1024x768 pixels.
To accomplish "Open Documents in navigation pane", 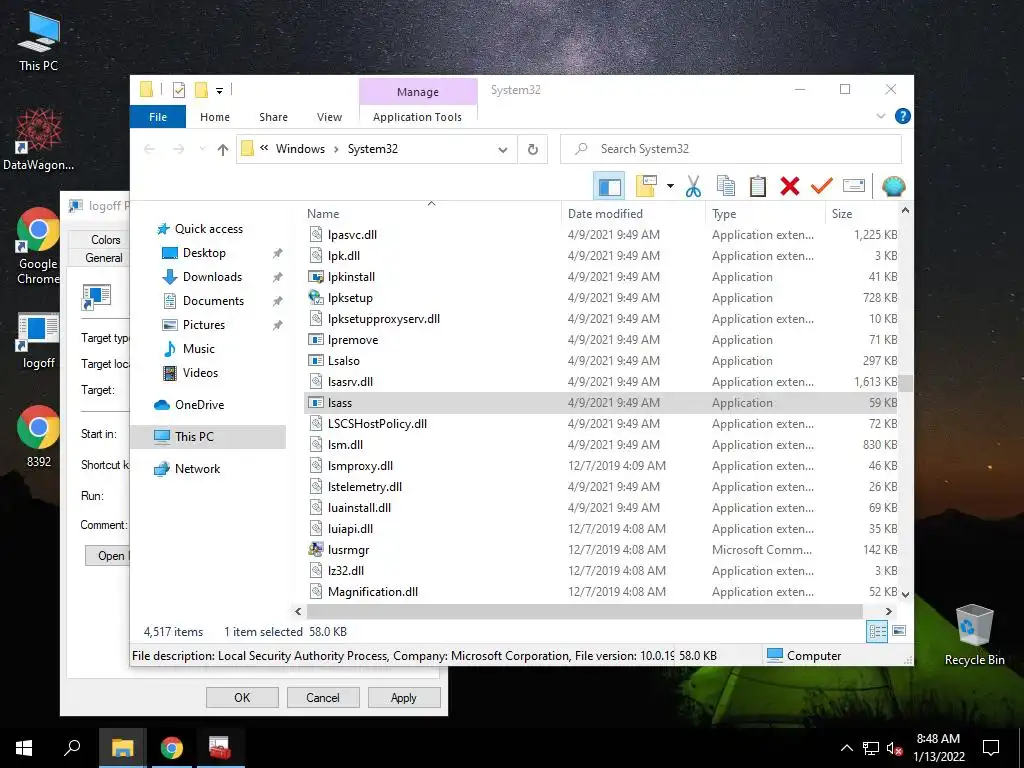I will (213, 301).
